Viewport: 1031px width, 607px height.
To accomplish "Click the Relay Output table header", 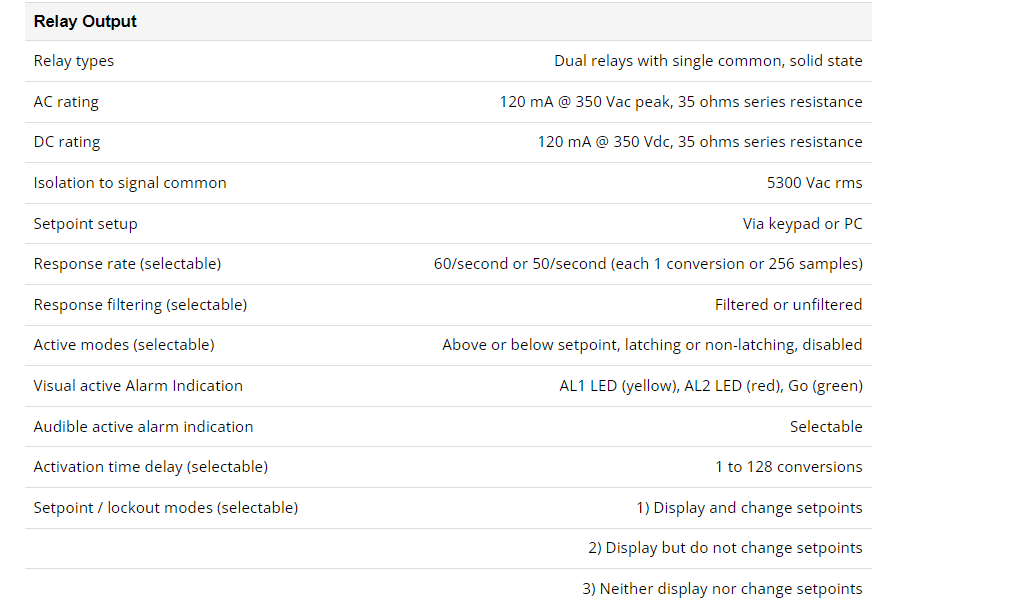I will tap(85, 21).
